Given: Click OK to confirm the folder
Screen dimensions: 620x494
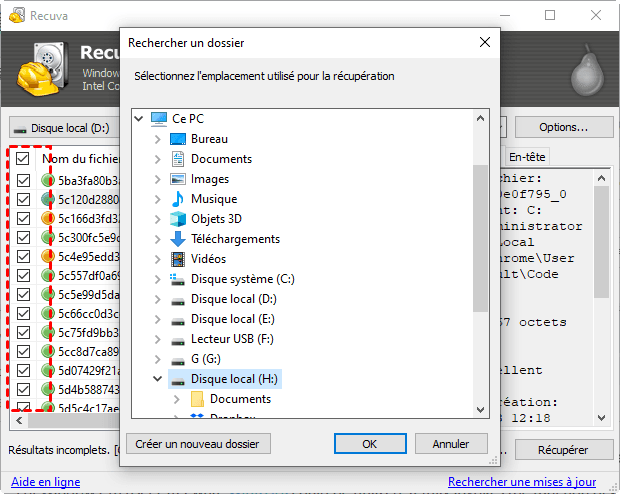Looking at the screenshot, I should click(370, 444).
